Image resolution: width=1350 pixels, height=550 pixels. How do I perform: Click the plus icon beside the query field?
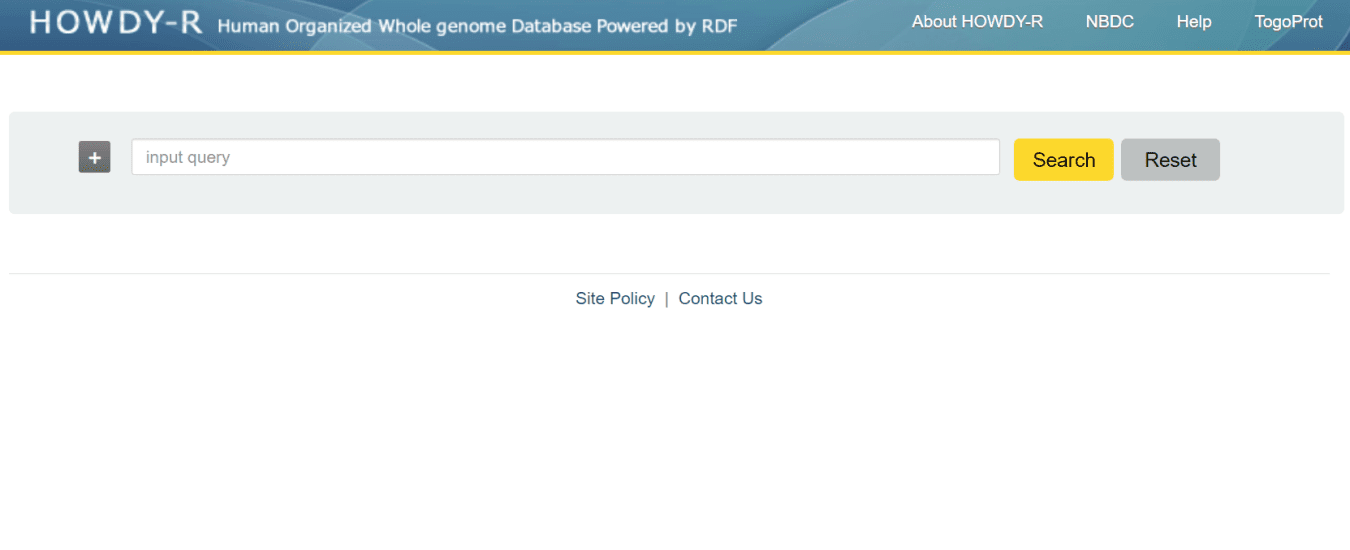[95, 157]
